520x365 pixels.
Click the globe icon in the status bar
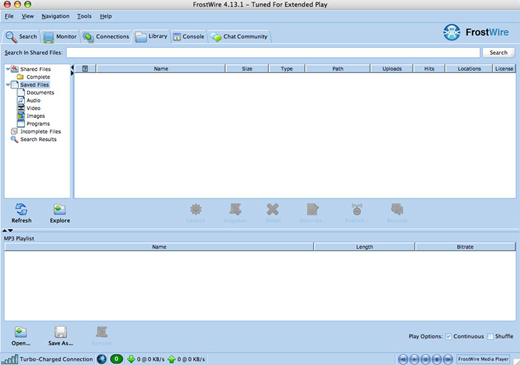click(x=102, y=359)
